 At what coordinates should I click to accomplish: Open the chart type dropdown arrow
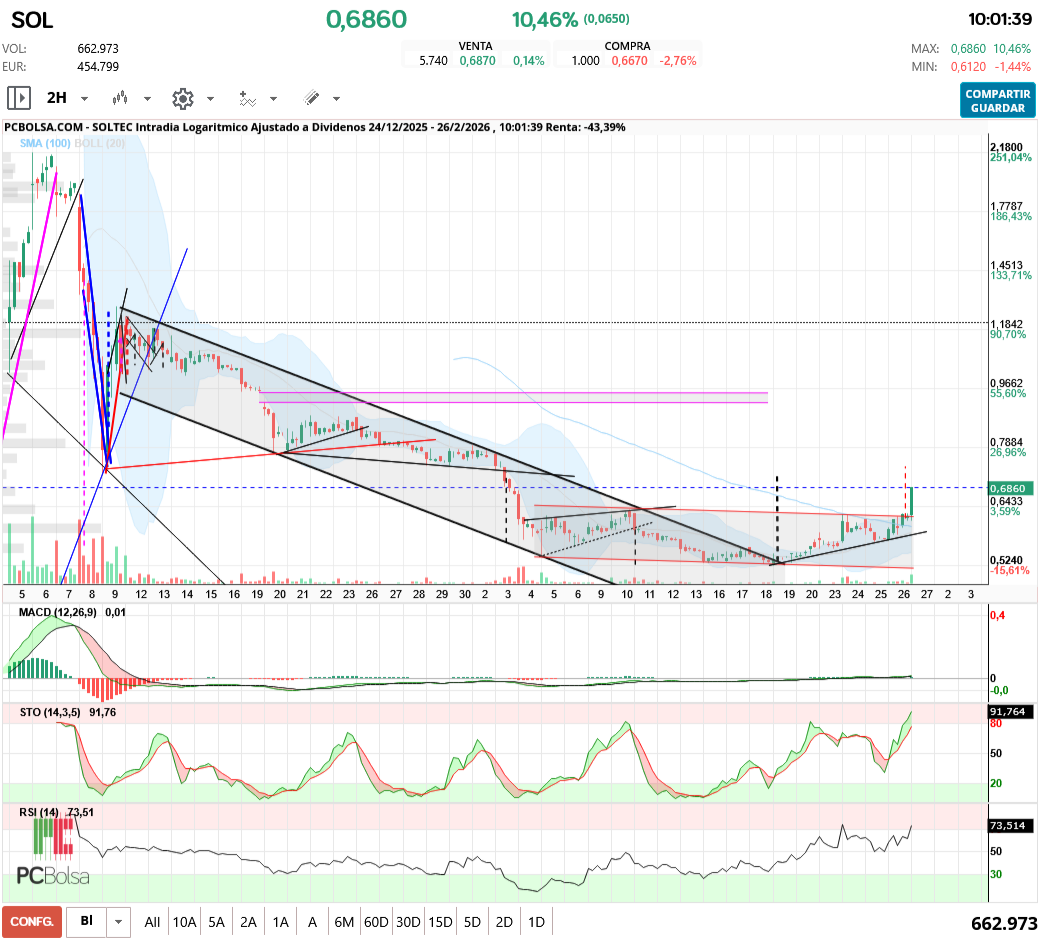click(x=148, y=99)
